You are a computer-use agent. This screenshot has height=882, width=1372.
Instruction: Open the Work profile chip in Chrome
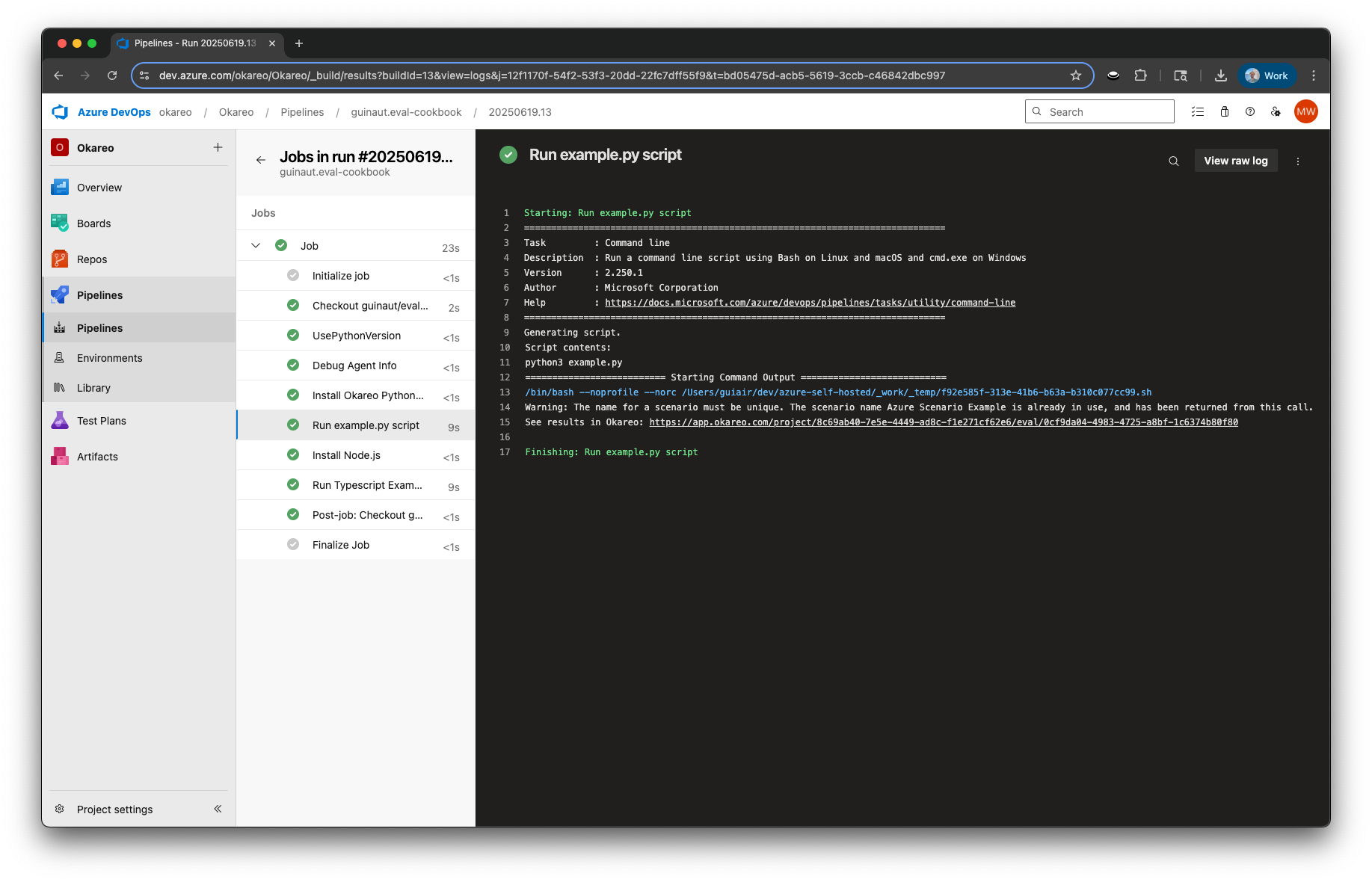[1267, 75]
